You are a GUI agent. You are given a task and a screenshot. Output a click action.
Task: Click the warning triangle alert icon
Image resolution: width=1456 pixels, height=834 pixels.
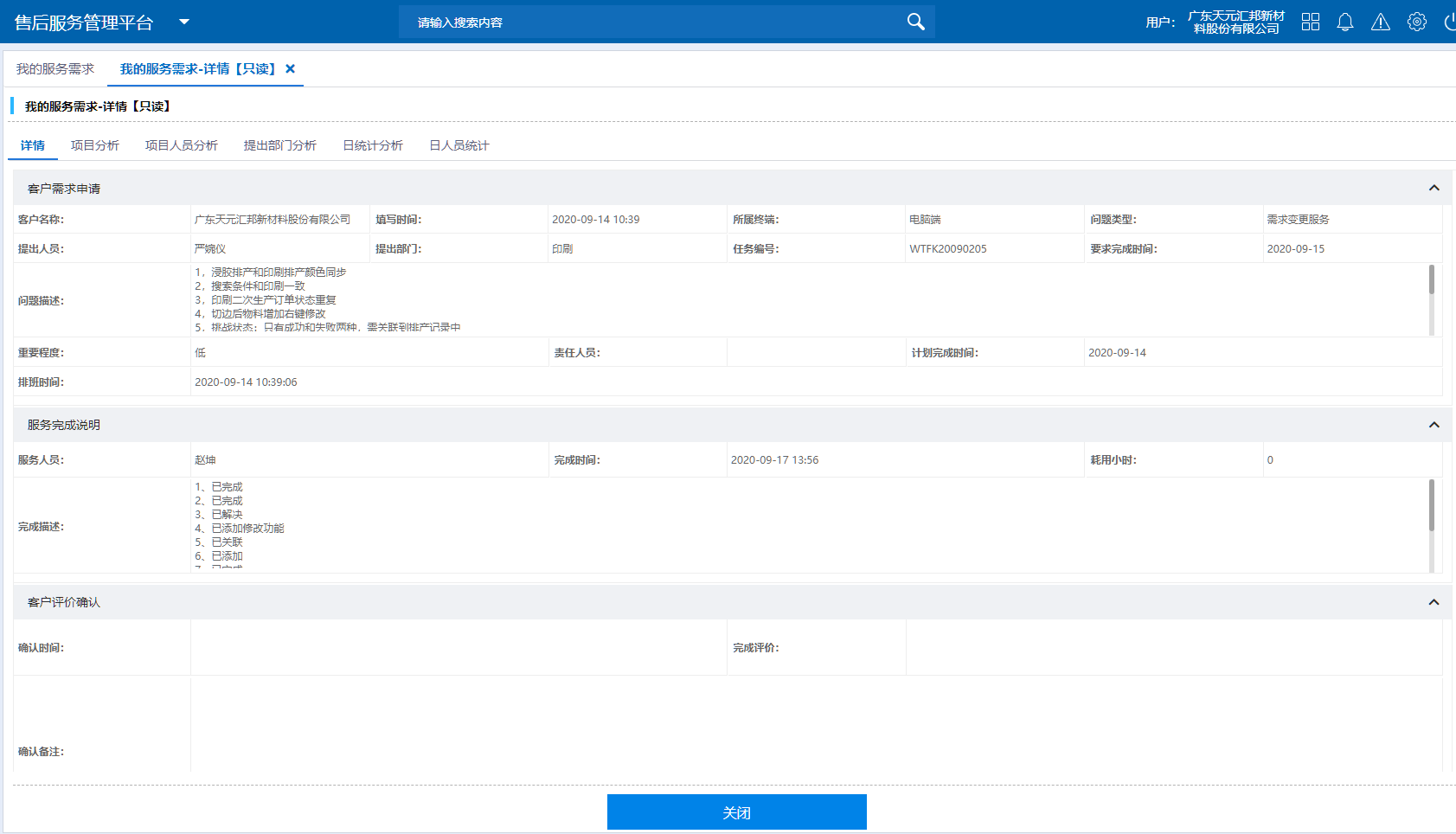tap(1381, 22)
